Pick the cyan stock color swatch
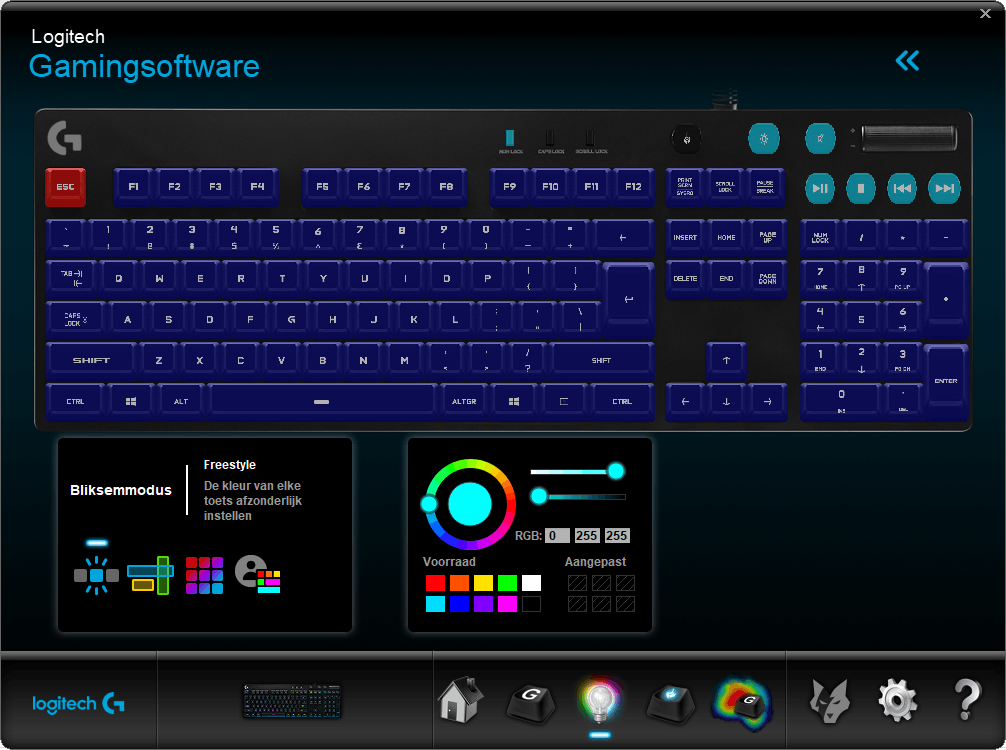Viewport: 1006px width, 750px height. pyautogui.click(x=436, y=604)
